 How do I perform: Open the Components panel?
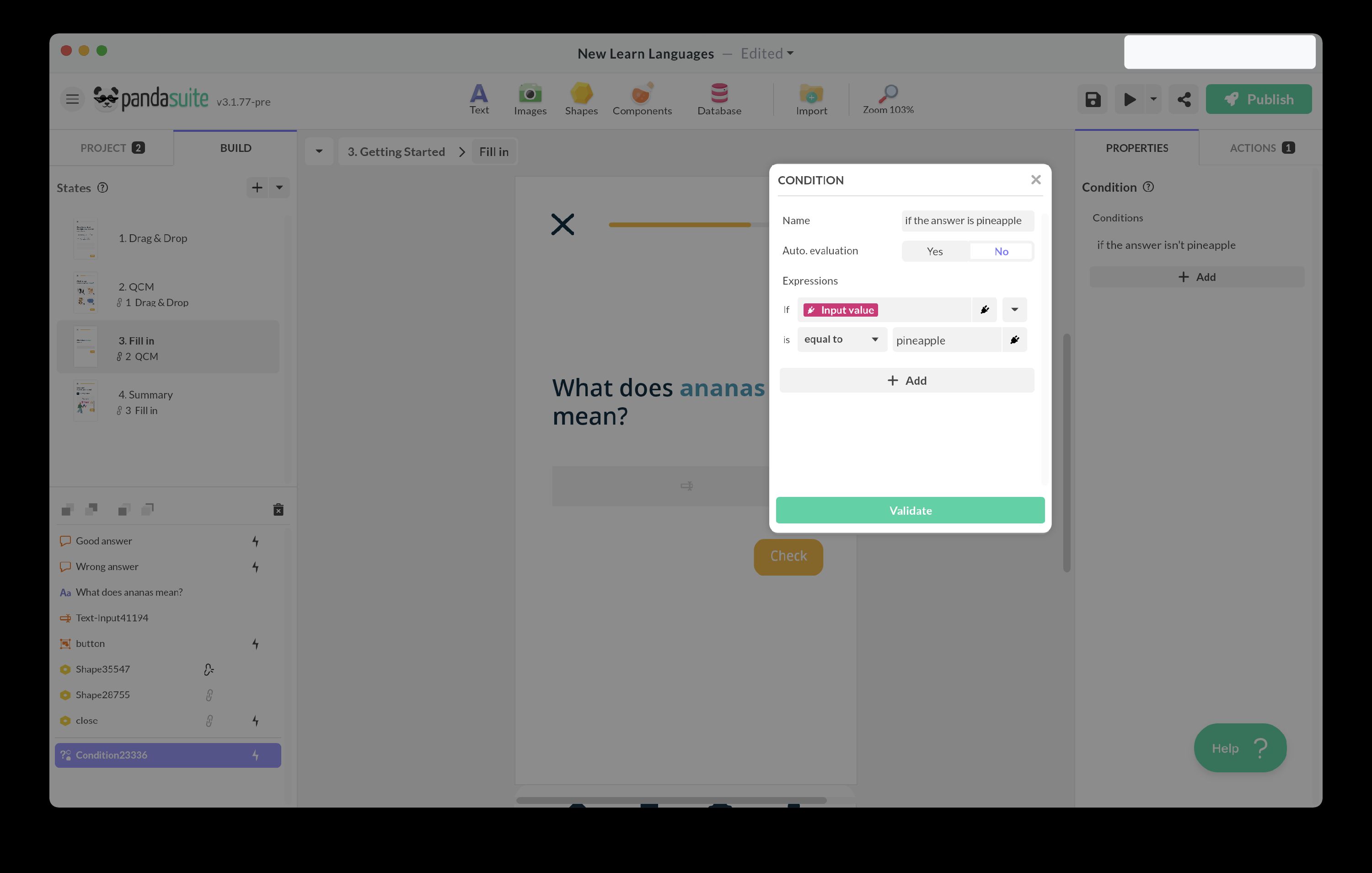[642, 99]
